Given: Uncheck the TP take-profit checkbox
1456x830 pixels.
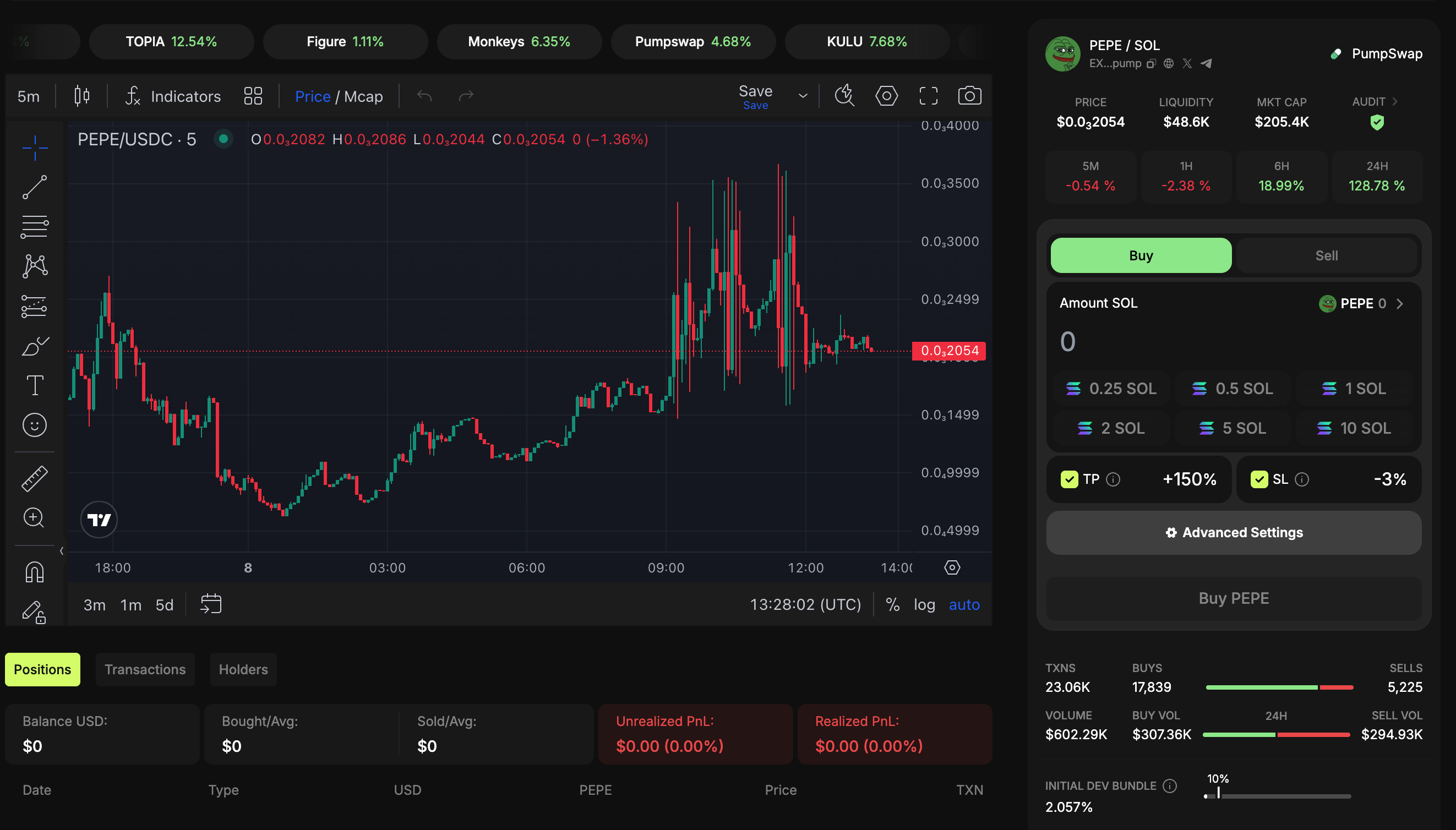Looking at the screenshot, I should [x=1069, y=479].
